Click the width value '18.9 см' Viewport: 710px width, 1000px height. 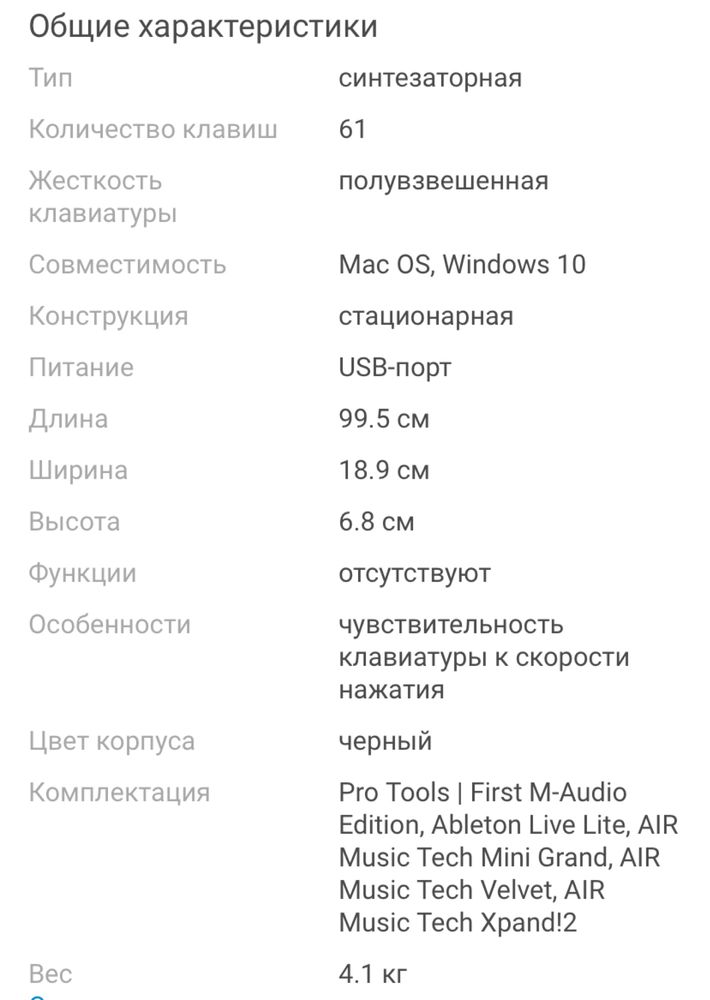click(x=384, y=471)
